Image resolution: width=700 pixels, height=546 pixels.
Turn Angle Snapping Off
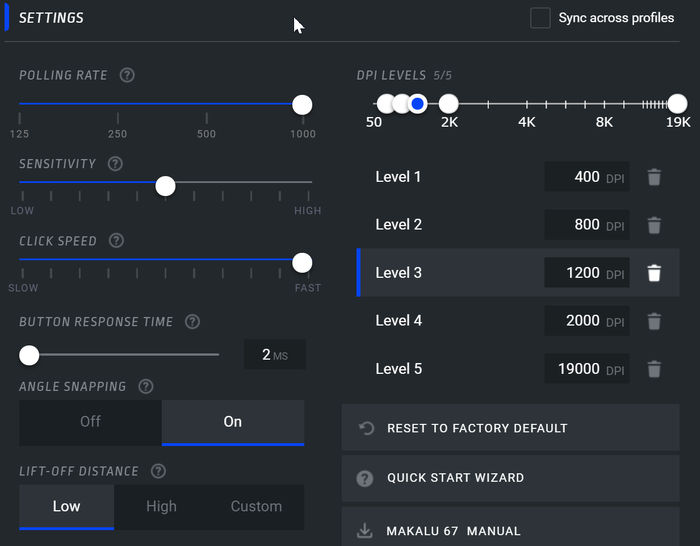[x=91, y=422]
